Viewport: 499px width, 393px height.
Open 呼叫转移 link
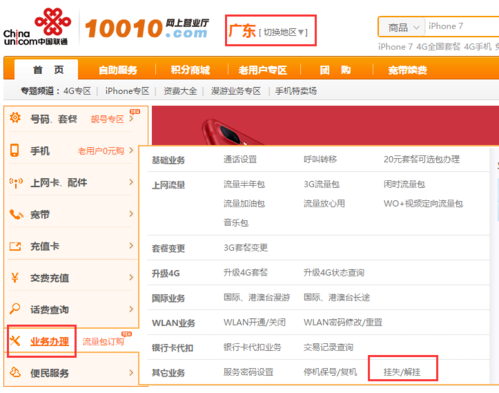(x=320, y=159)
